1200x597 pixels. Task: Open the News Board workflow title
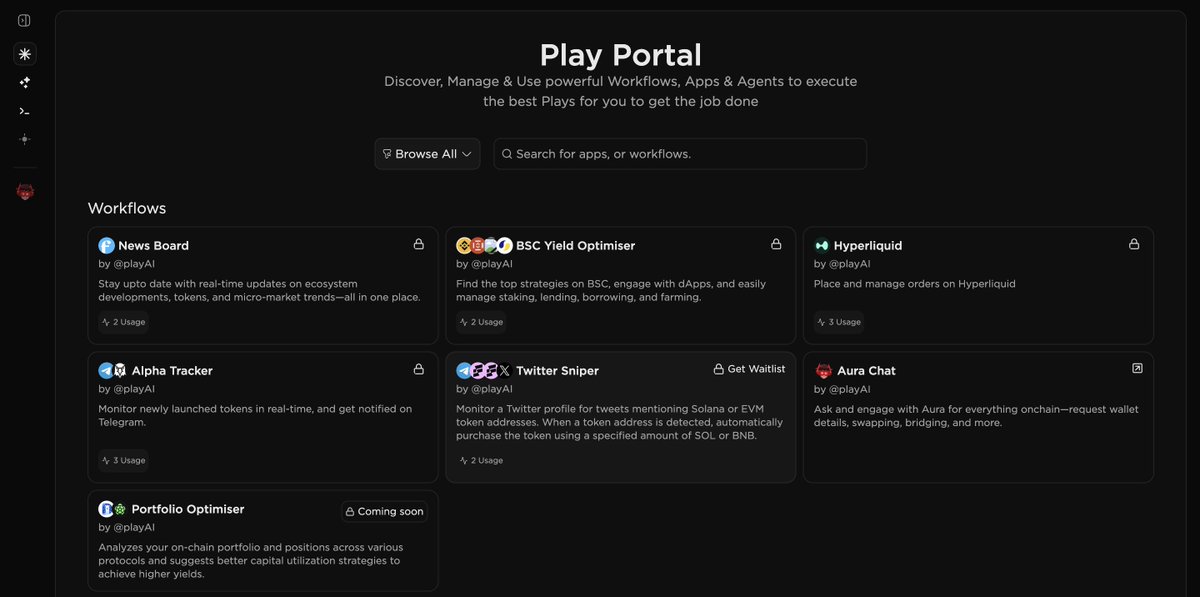pos(153,245)
